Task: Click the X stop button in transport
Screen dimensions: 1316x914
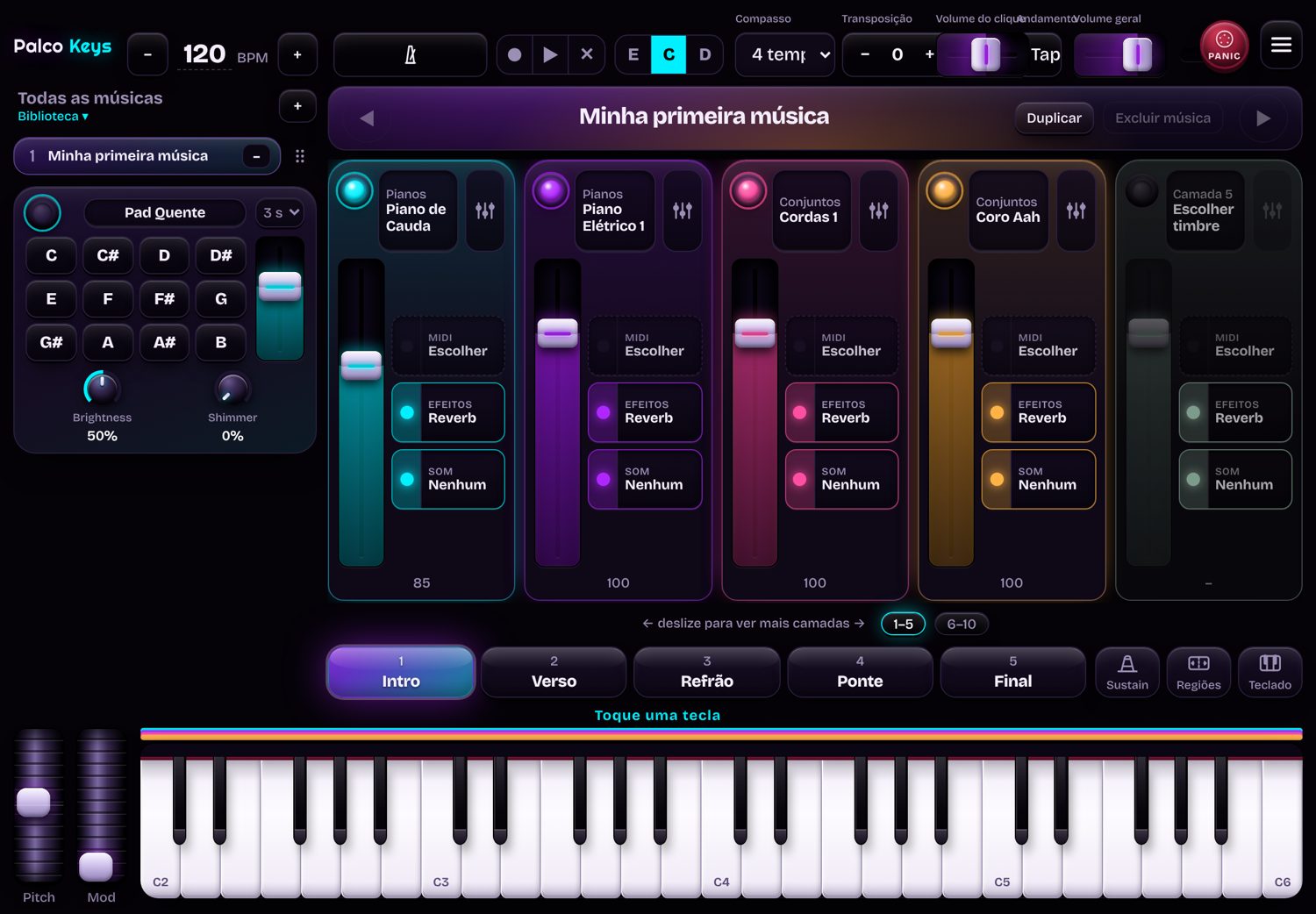Action: click(x=587, y=55)
